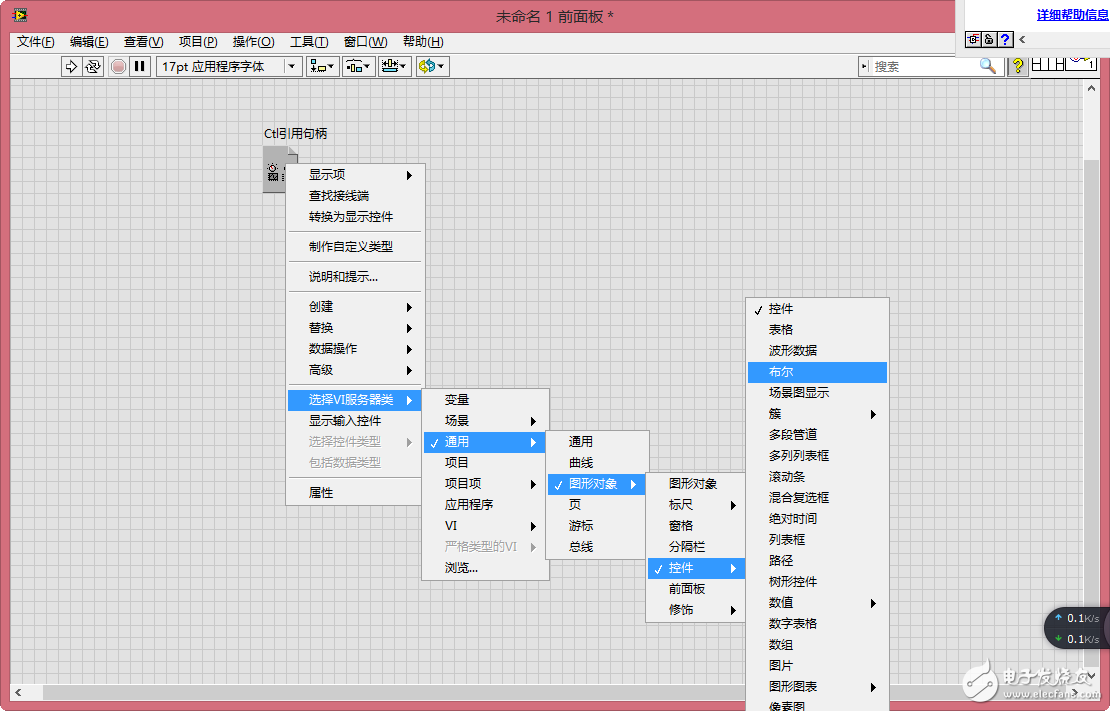
Task: Select the Ctl refnum control on panel
Action: tap(274, 169)
